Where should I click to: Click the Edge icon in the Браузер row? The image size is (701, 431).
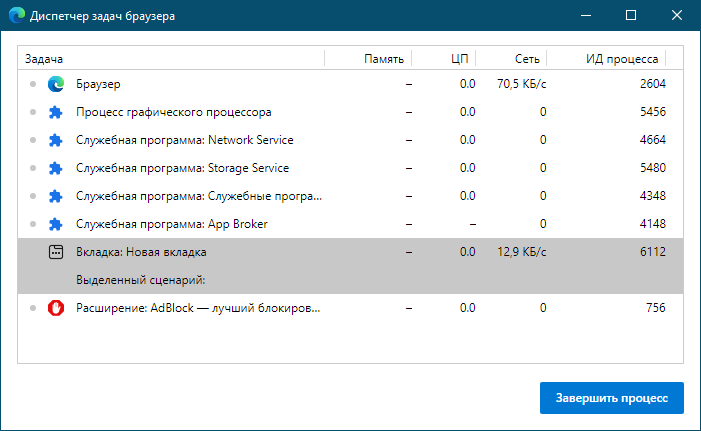56,84
